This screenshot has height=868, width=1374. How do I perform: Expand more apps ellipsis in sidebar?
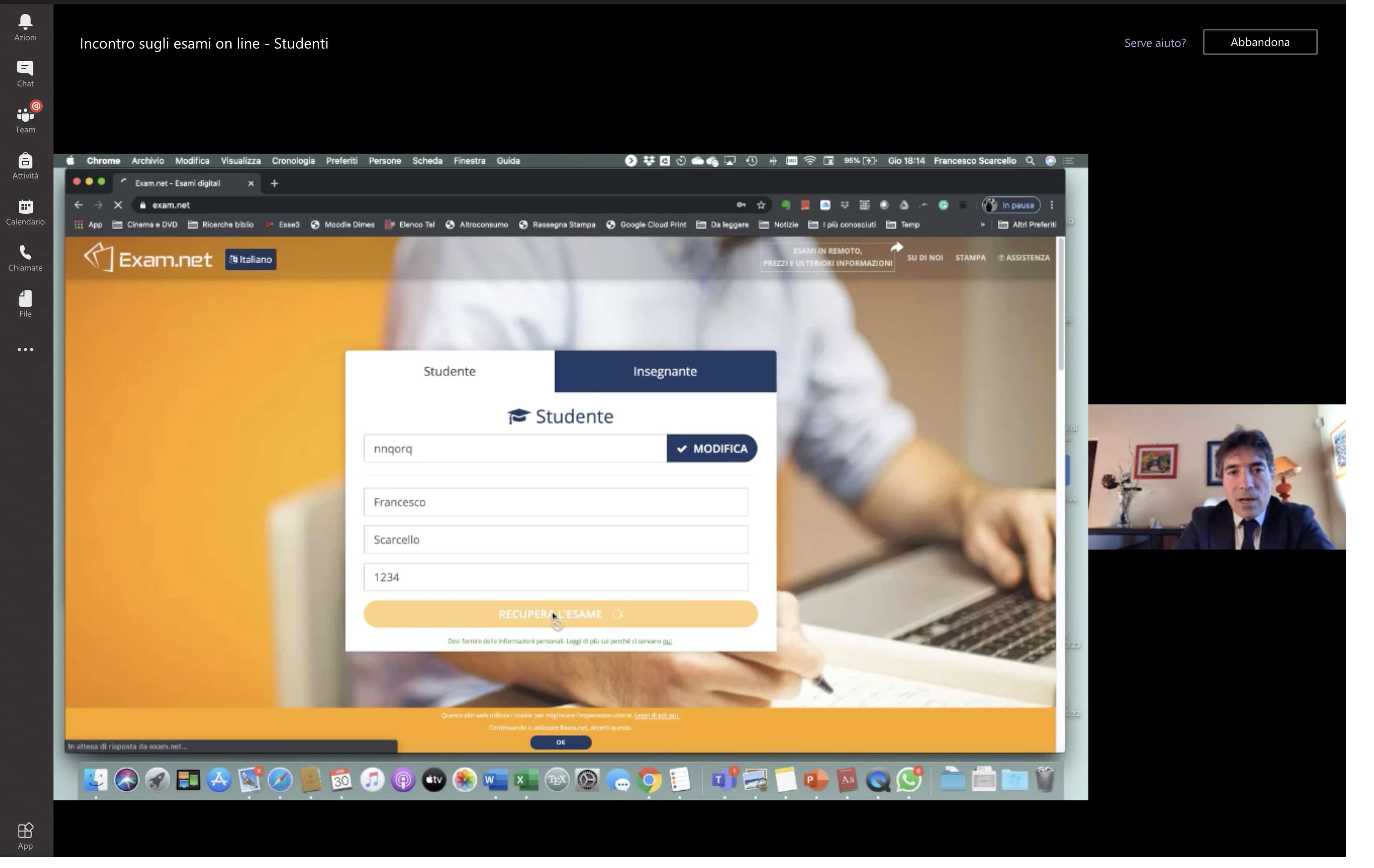[25, 350]
